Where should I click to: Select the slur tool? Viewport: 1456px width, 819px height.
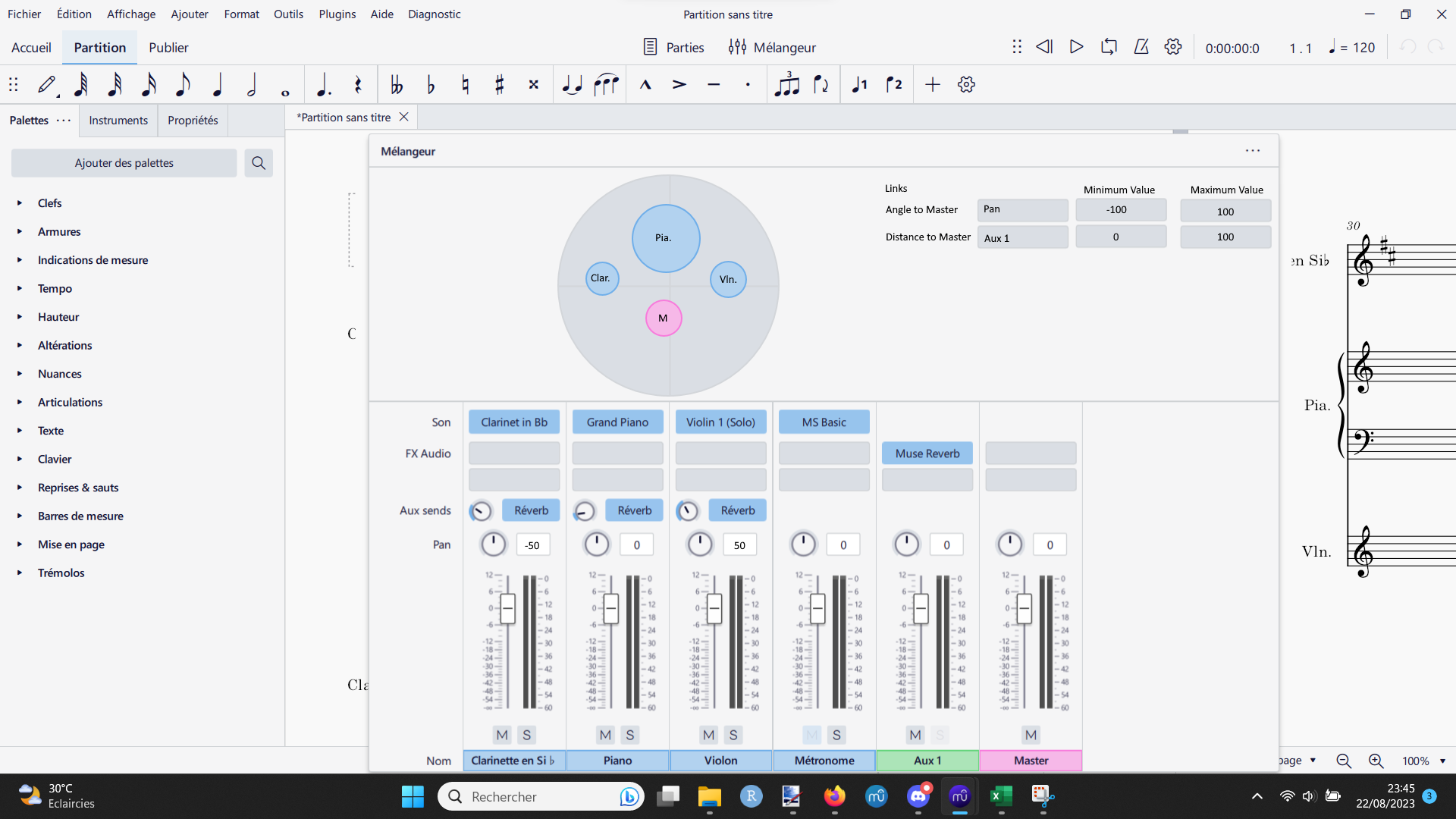tap(607, 84)
